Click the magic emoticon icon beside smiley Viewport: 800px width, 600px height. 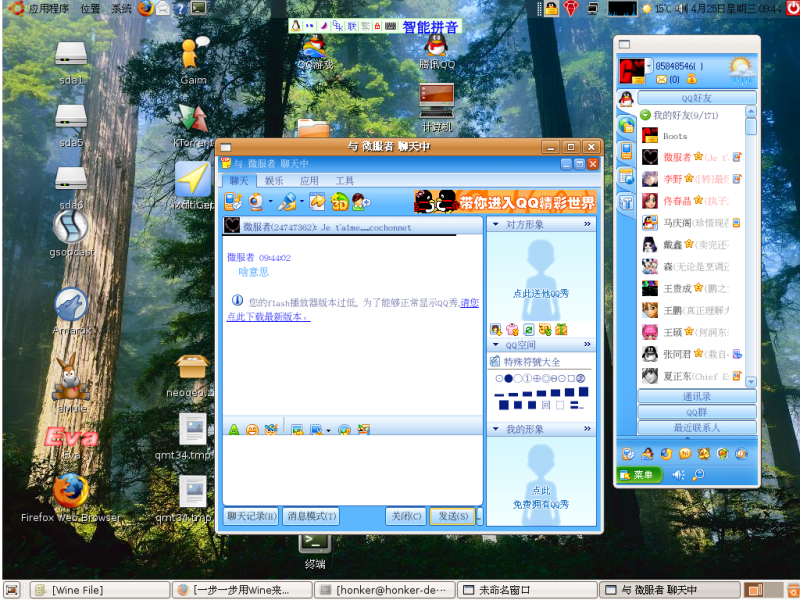pyautogui.click(x=270, y=430)
